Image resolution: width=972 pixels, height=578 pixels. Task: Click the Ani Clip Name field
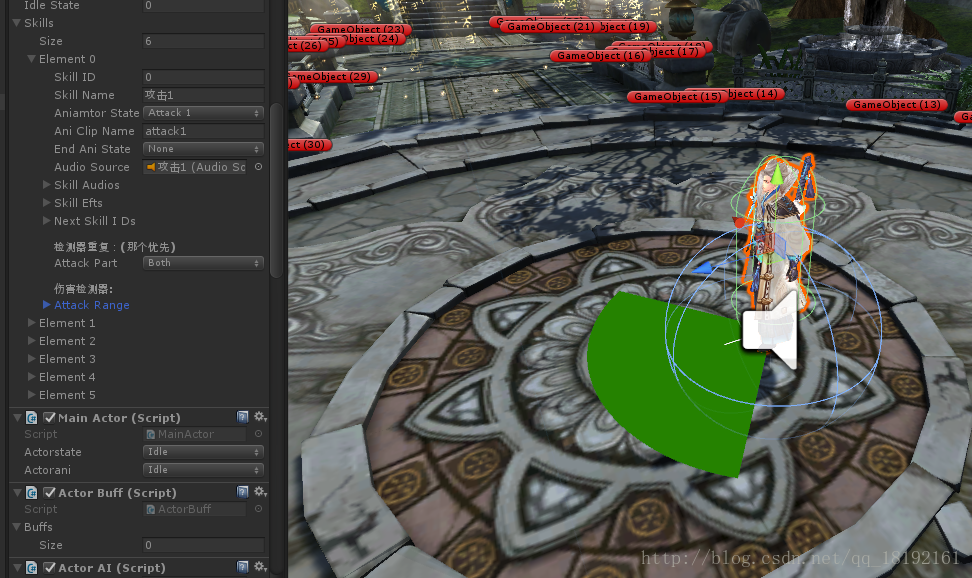coord(203,131)
